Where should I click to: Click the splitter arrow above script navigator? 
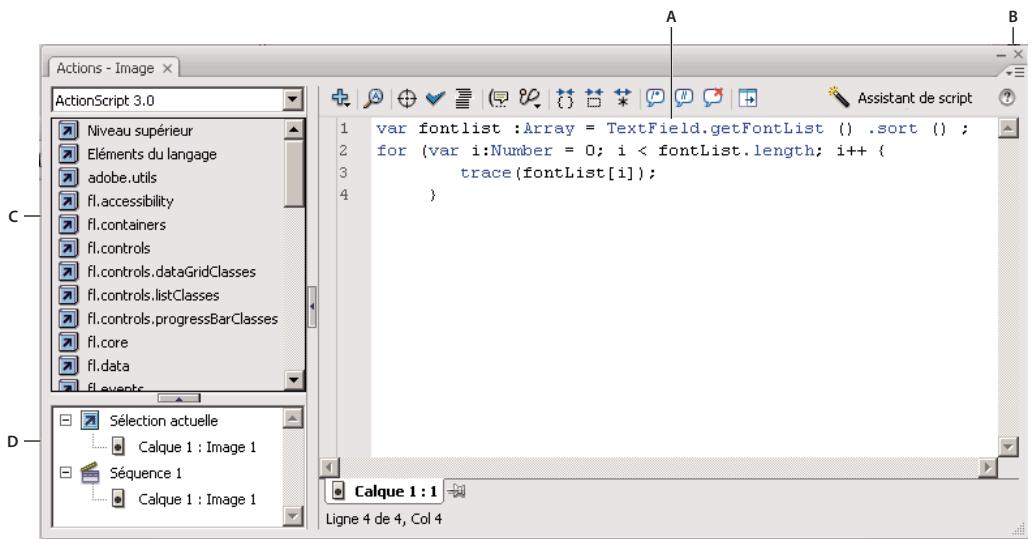(179, 398)
